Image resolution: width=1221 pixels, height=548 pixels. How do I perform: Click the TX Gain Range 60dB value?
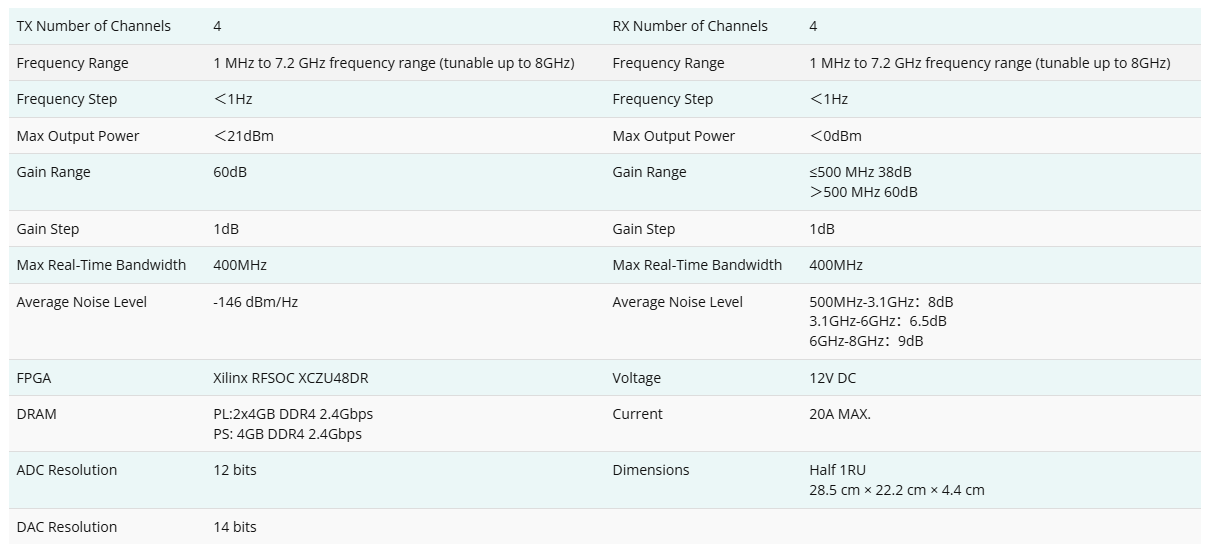click(x=229, y=172)
